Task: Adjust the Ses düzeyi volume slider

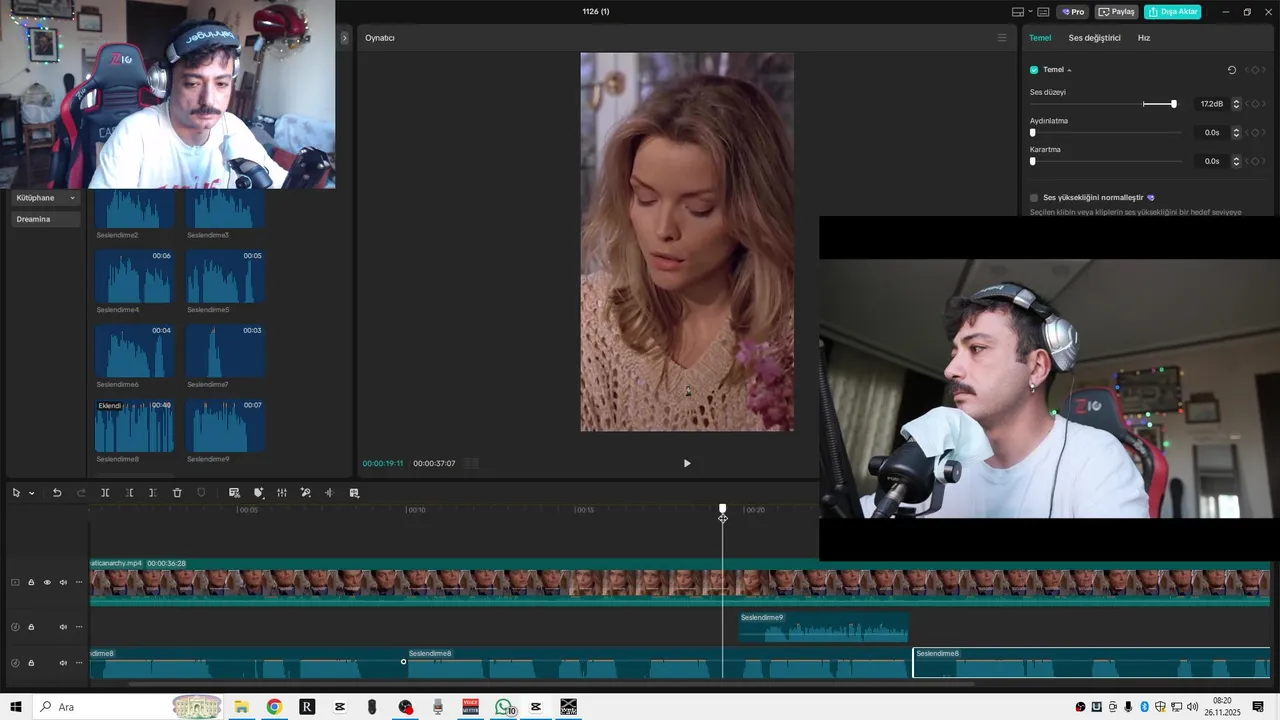Action: tap(1174, 104)
